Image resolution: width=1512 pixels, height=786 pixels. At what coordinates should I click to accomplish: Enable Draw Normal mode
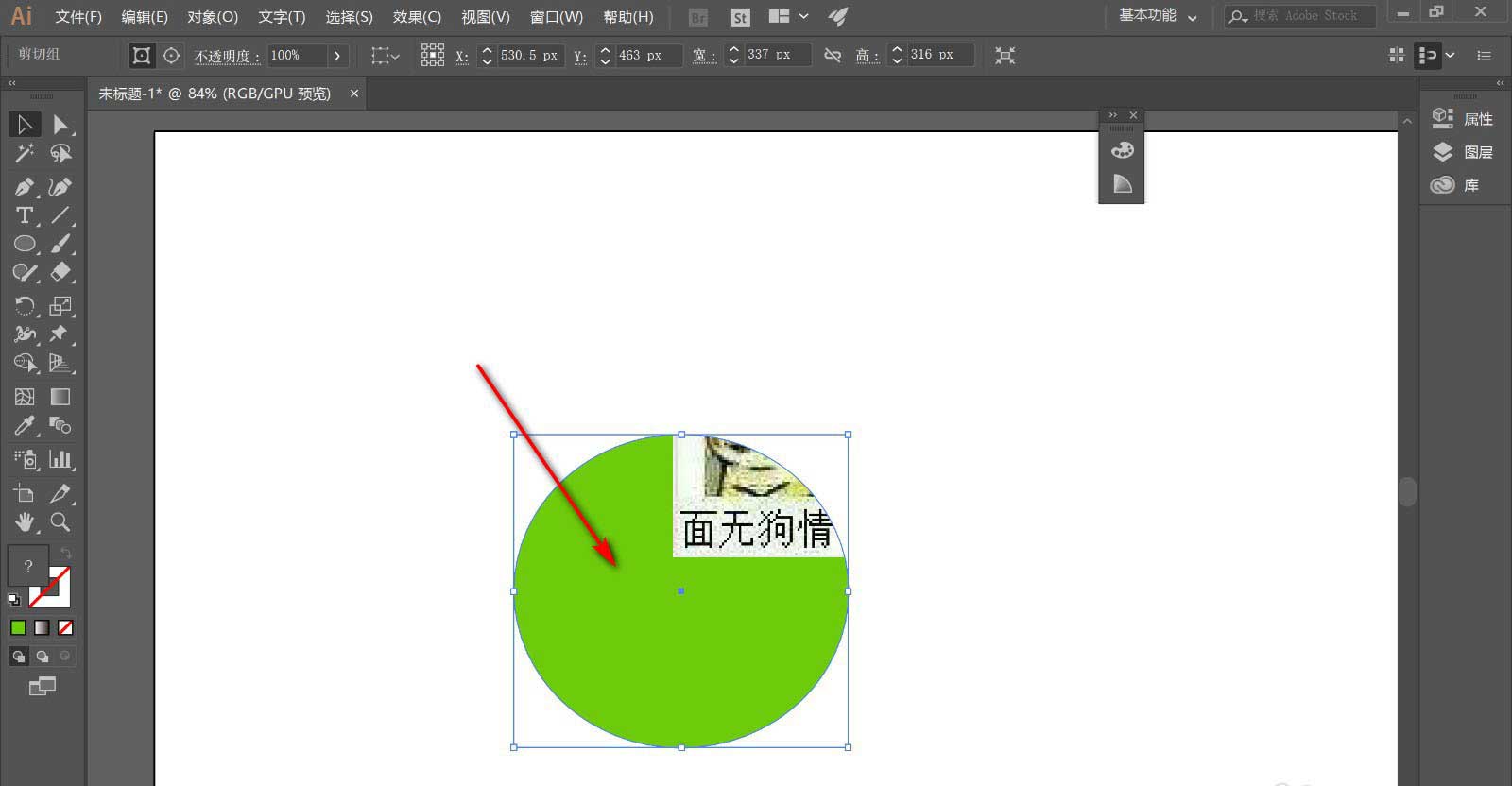coord(19,656)
